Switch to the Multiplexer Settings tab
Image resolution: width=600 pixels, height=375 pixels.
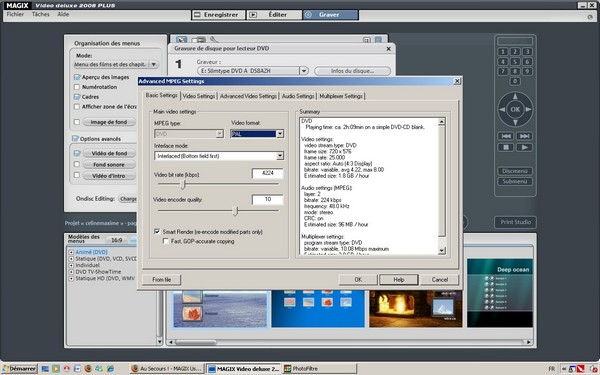[x=341, y=96]
